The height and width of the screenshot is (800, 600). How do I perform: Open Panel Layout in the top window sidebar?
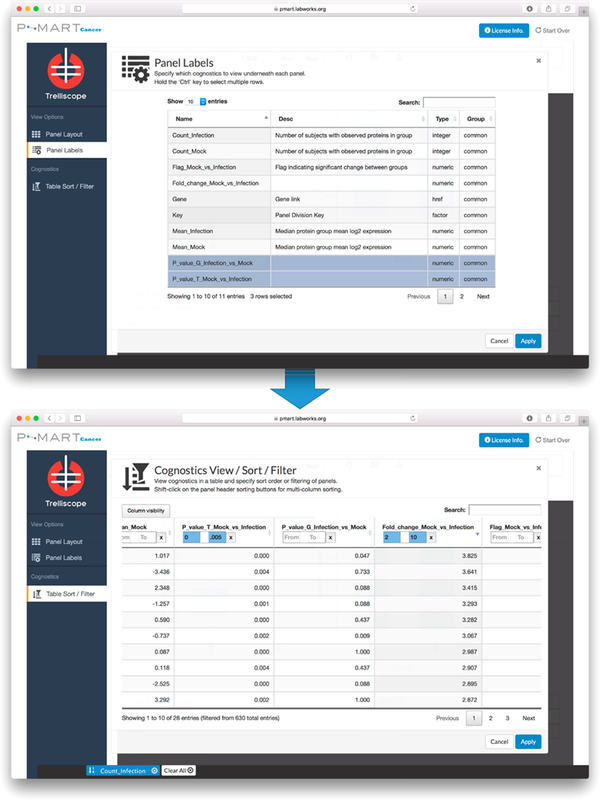click(67, 134)
